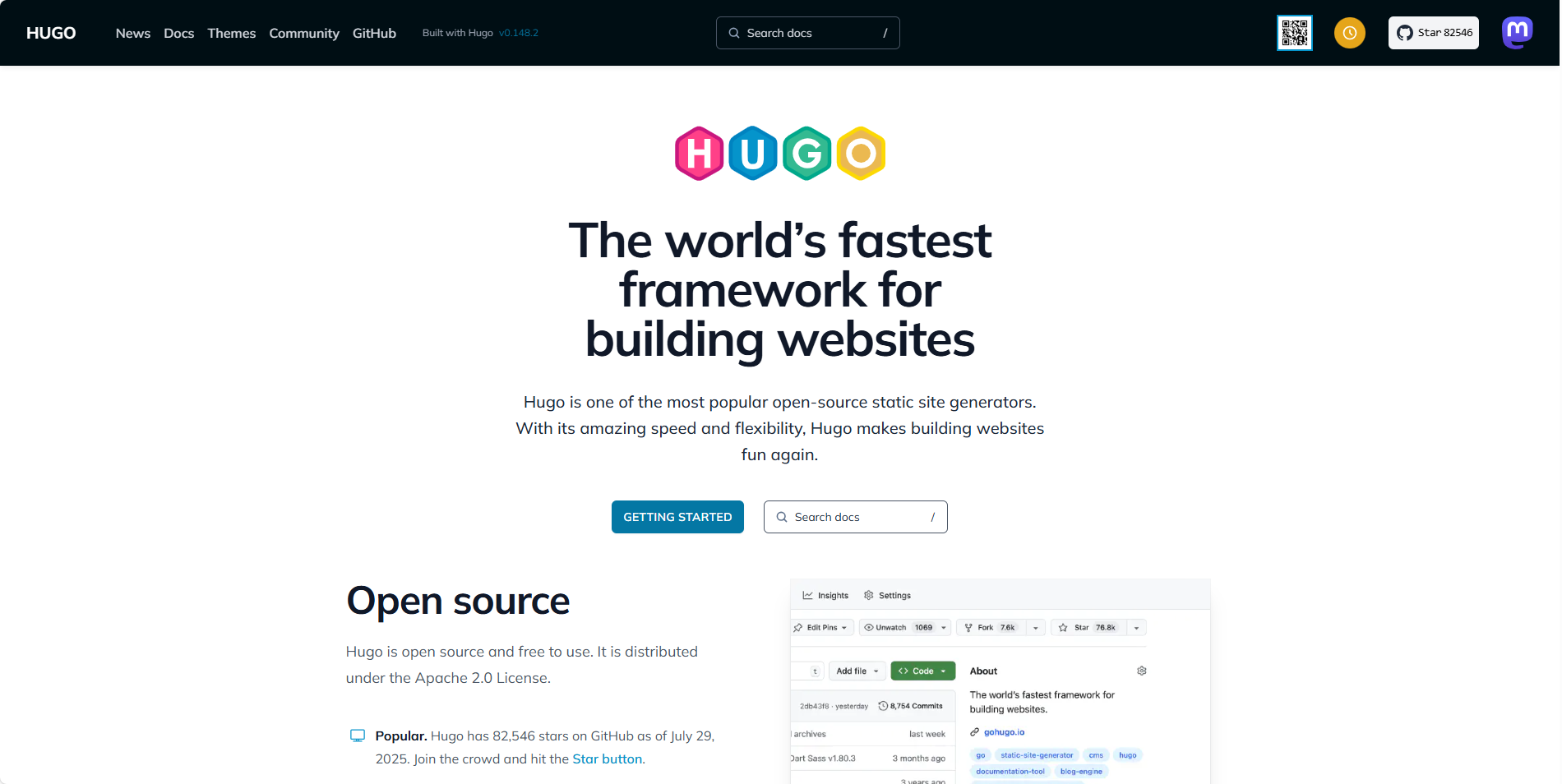Click the monitor icon beside Popular
The width and height of the screenshot is (1562, 784).
click(358, 736)
